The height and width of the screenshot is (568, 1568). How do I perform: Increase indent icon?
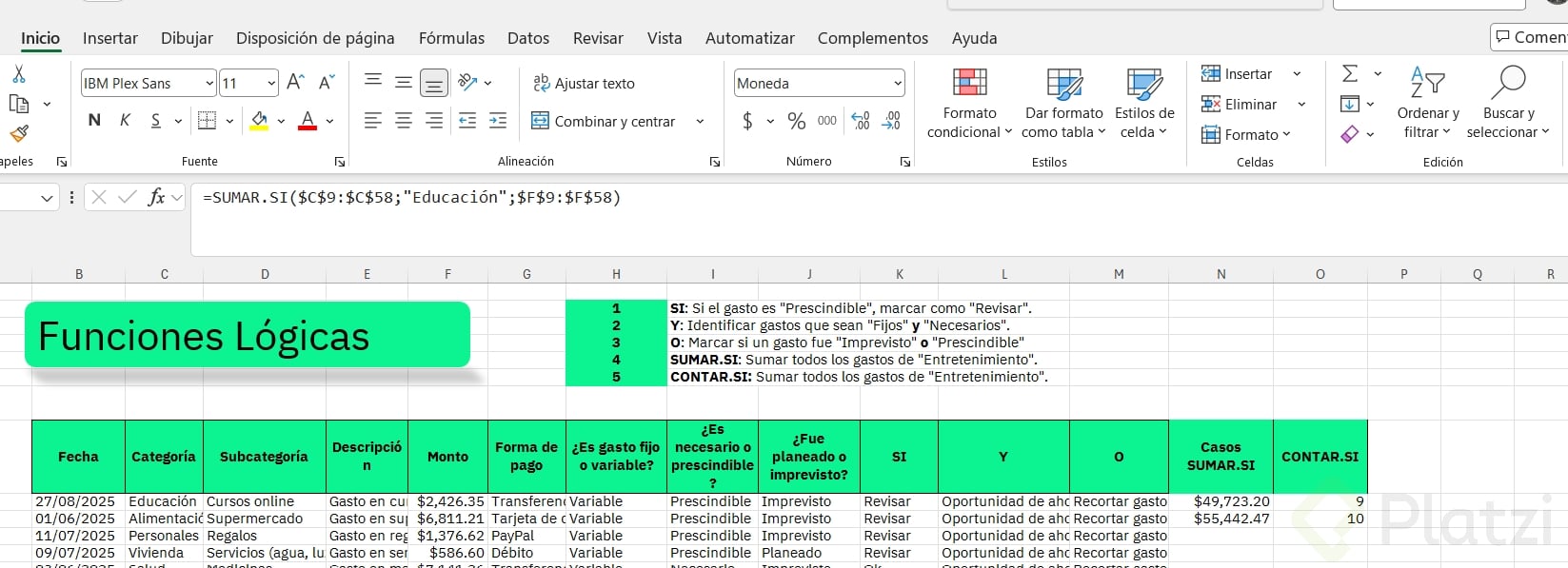point(498,121)
